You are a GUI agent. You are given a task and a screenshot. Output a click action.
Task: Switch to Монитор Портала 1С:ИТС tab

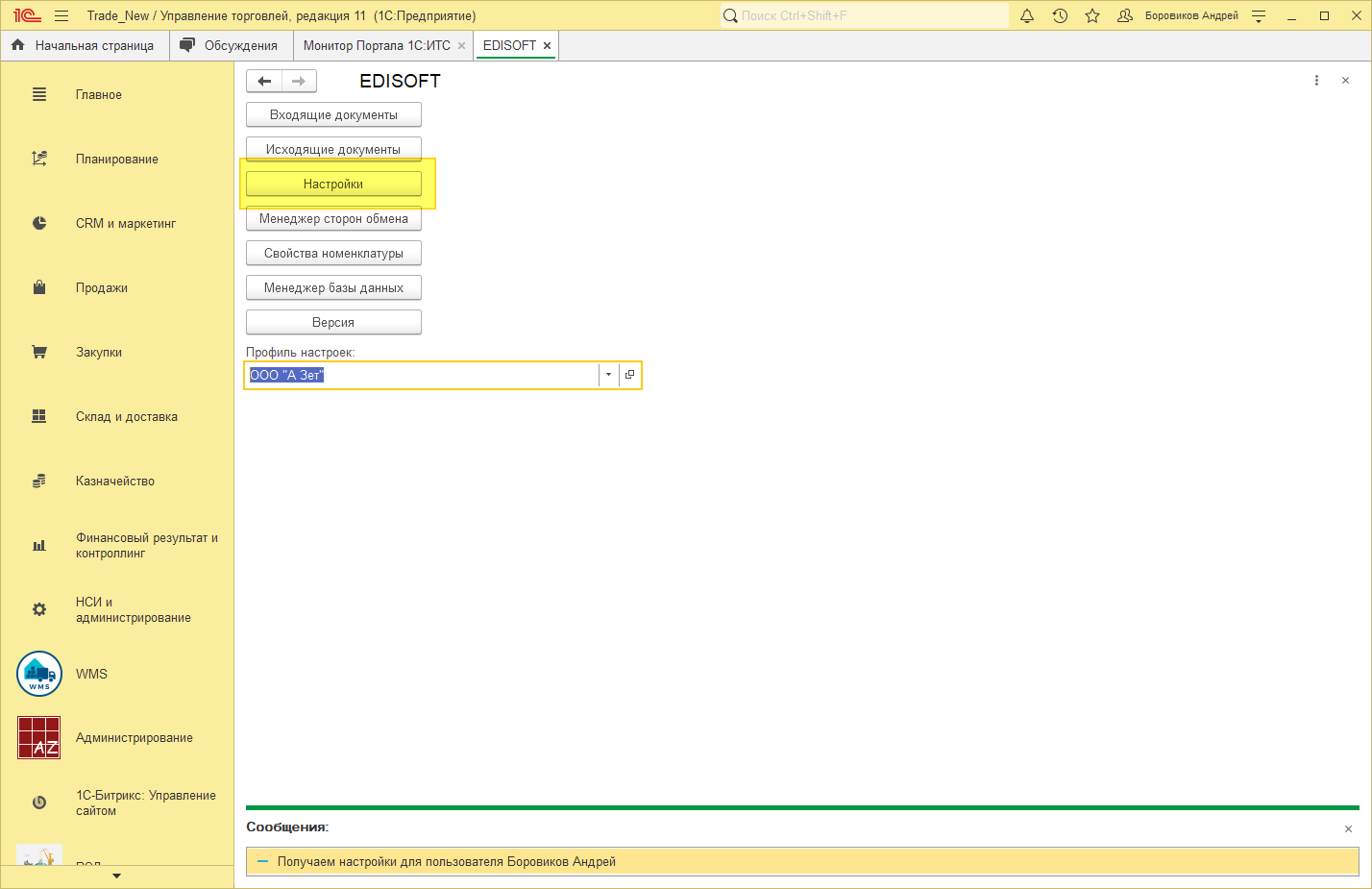(377, 45)
